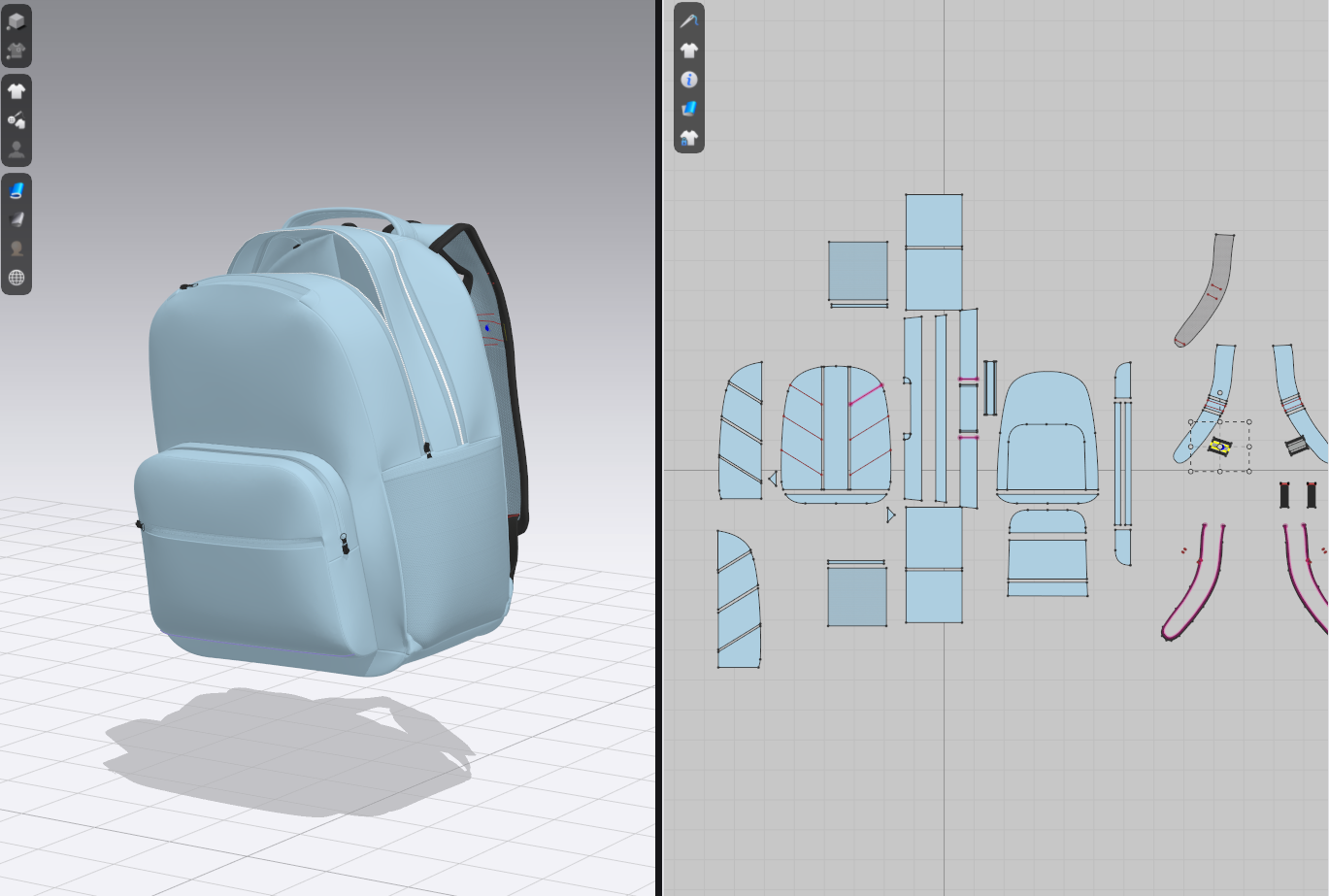
Task: Select the tall rectangle pattern at bottom center
Action: click(934, 564)
